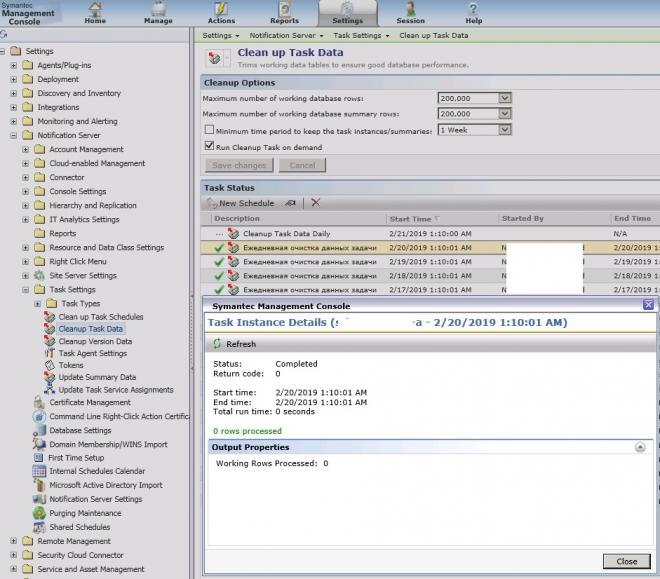Open the Session section icon
Viewport: 660px width, 579px height.
pyautogui.click(x=410, y=9)
